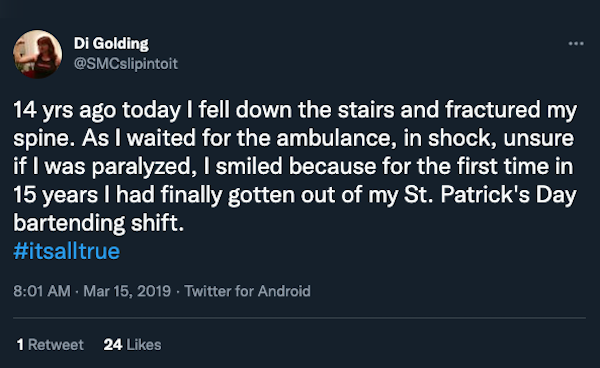Open the #itsalltrue hashtag

[x=67, y=251]
